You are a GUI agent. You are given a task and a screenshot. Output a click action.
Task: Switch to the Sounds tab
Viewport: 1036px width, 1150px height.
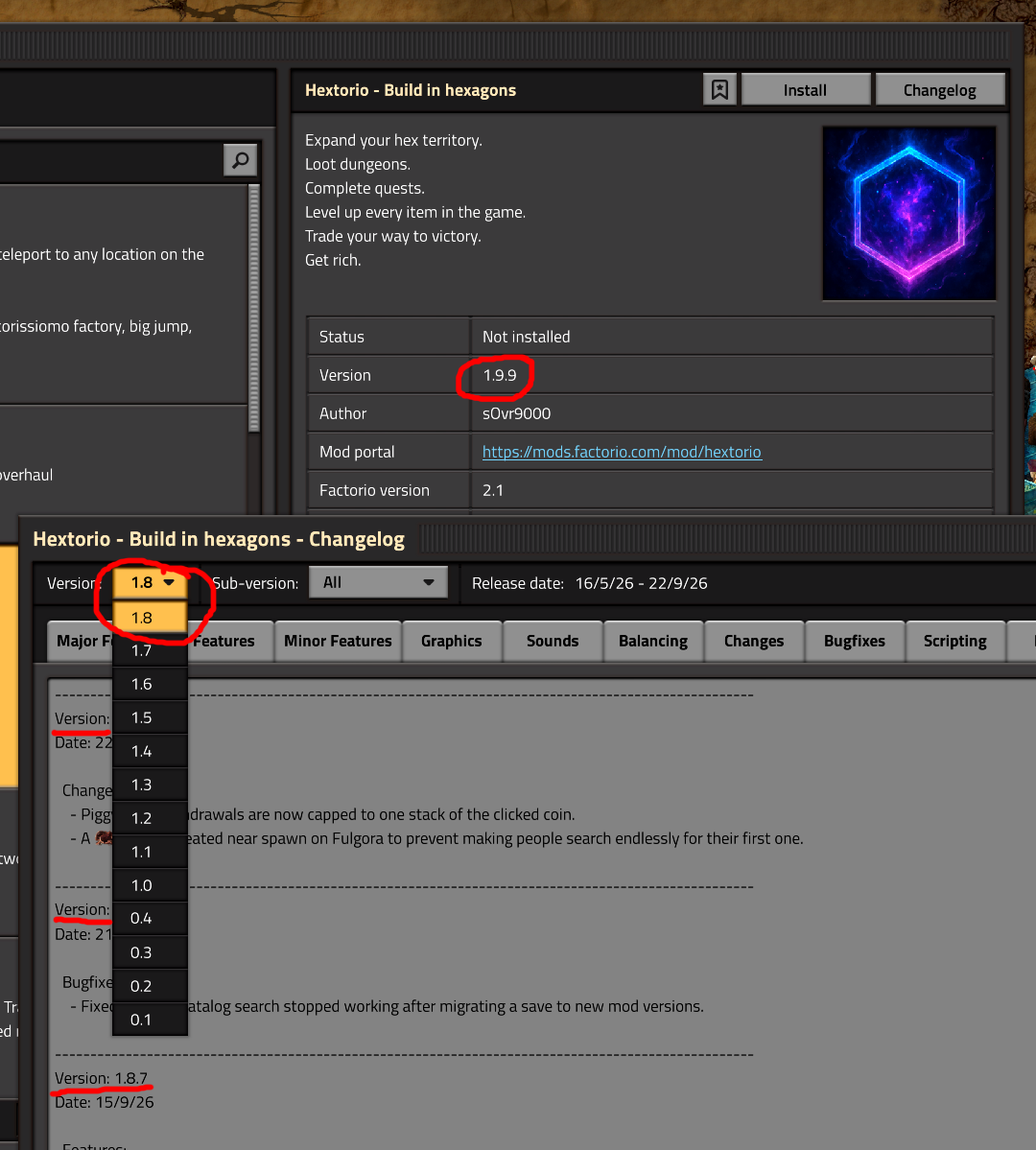pos(553,641)
